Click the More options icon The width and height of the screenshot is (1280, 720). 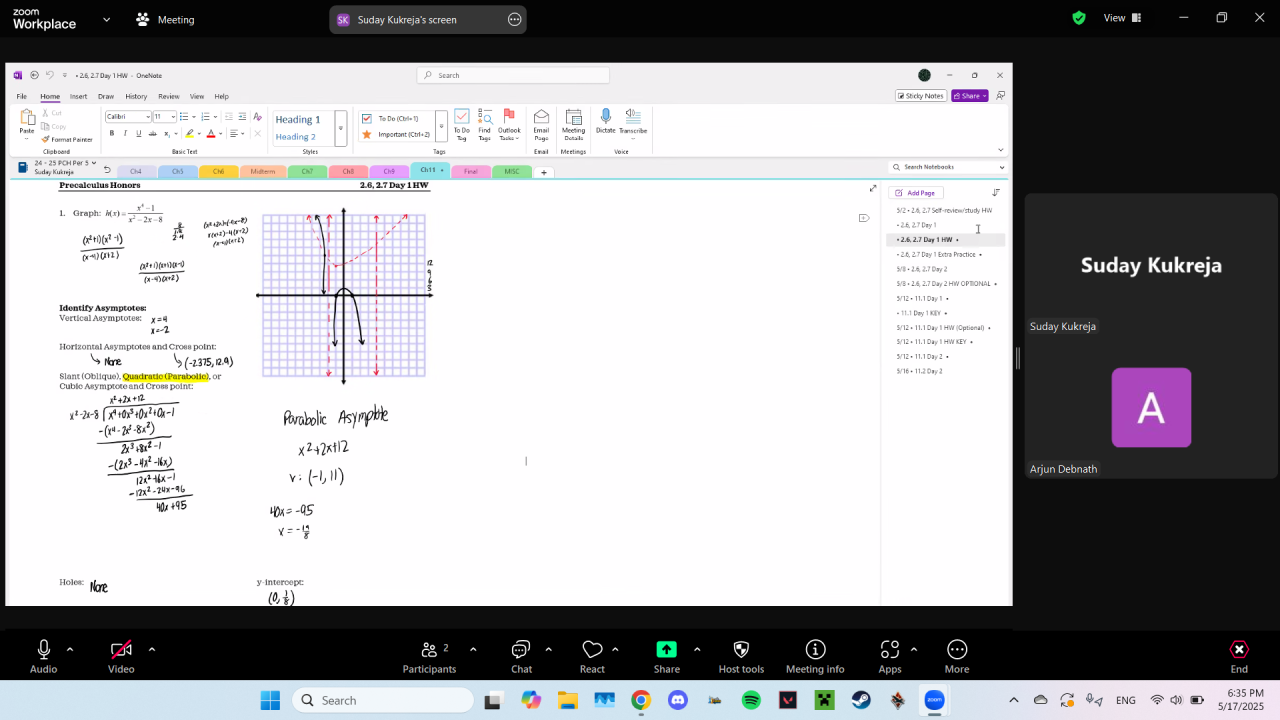point(957,656)
